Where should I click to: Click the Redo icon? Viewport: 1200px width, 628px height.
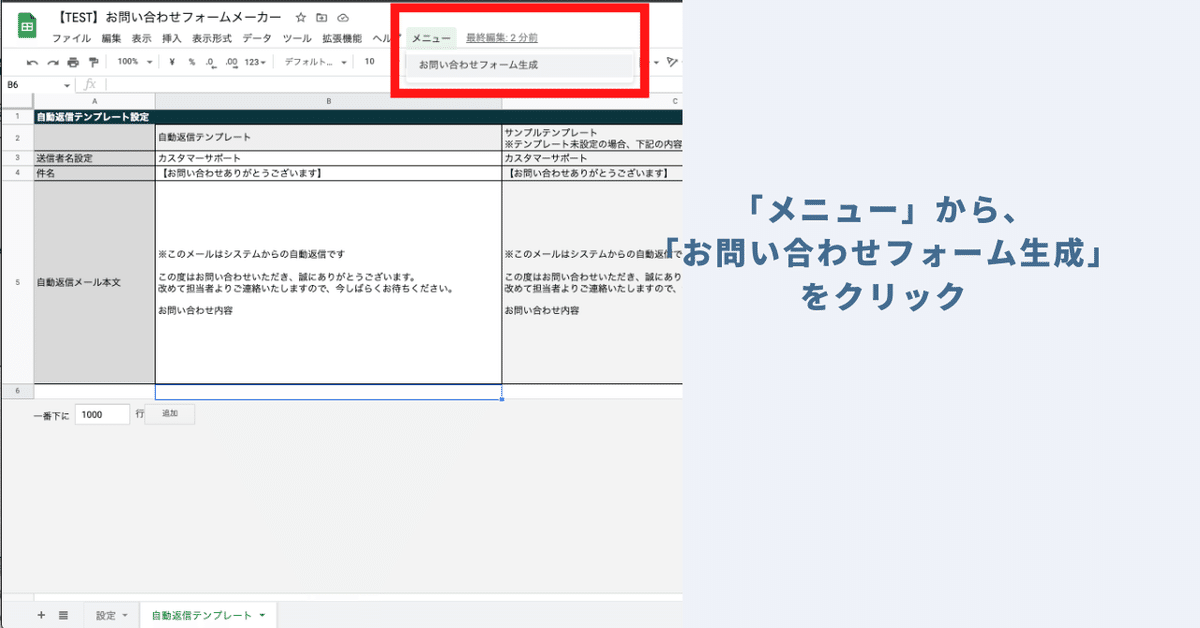tap(52, 61)
